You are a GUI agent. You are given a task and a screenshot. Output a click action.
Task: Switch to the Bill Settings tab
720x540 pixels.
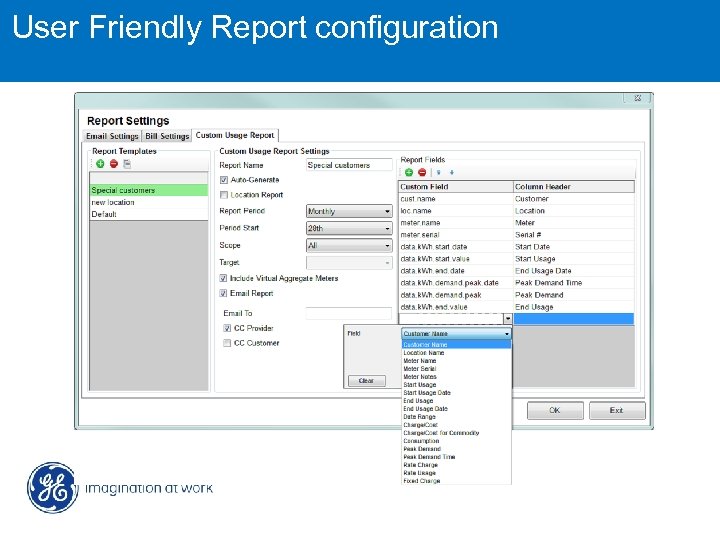coord(167,136)
